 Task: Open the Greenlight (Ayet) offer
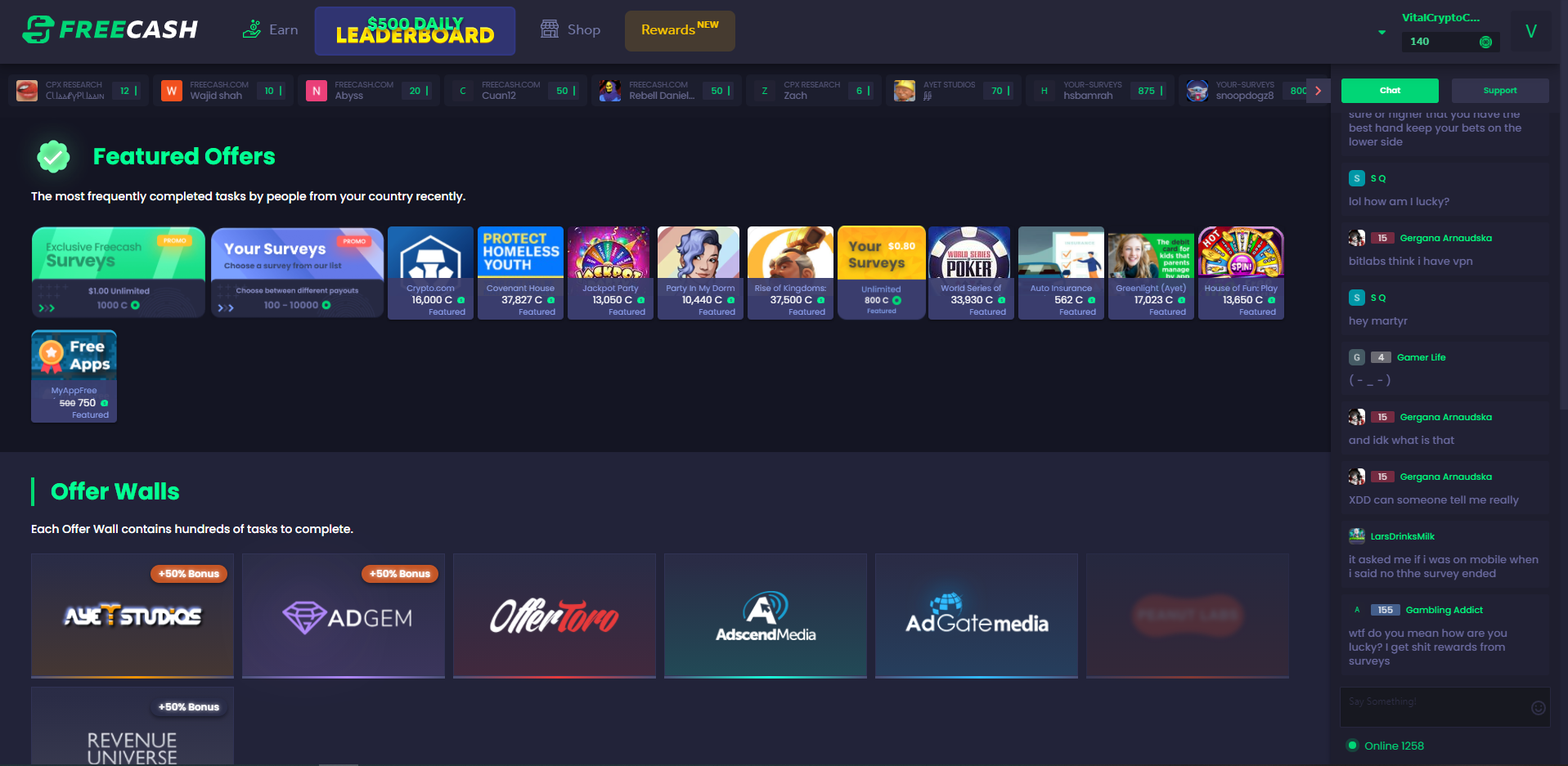[x=1151, y=273]
